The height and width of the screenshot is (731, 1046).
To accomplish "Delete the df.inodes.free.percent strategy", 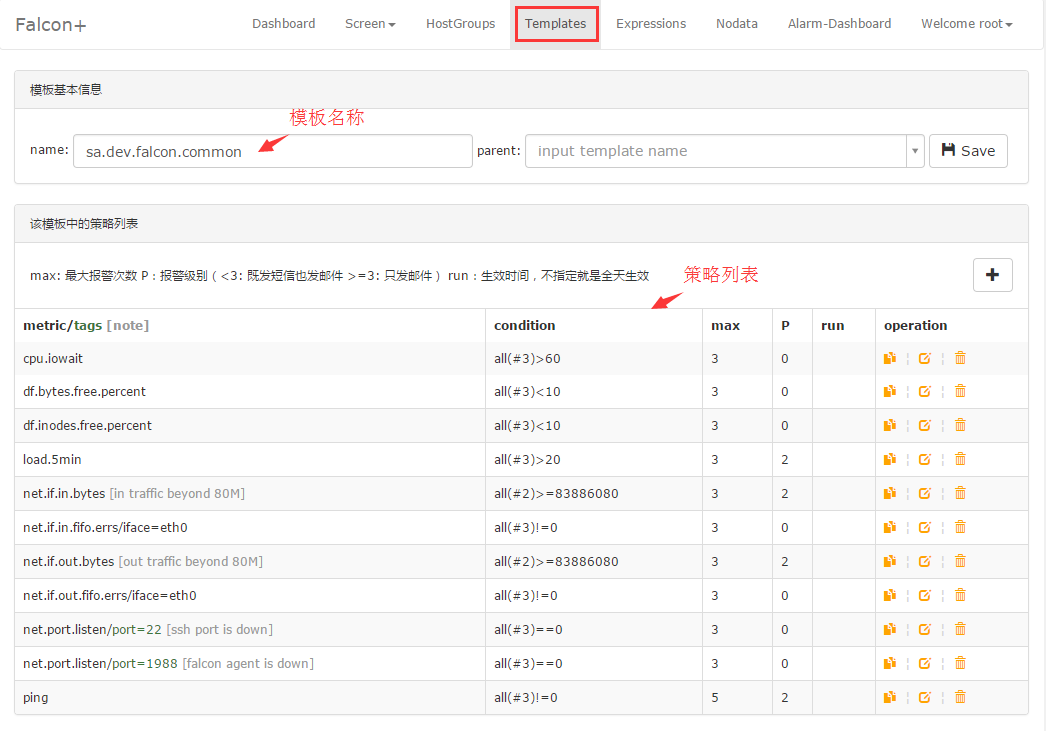I will (960, 426).
